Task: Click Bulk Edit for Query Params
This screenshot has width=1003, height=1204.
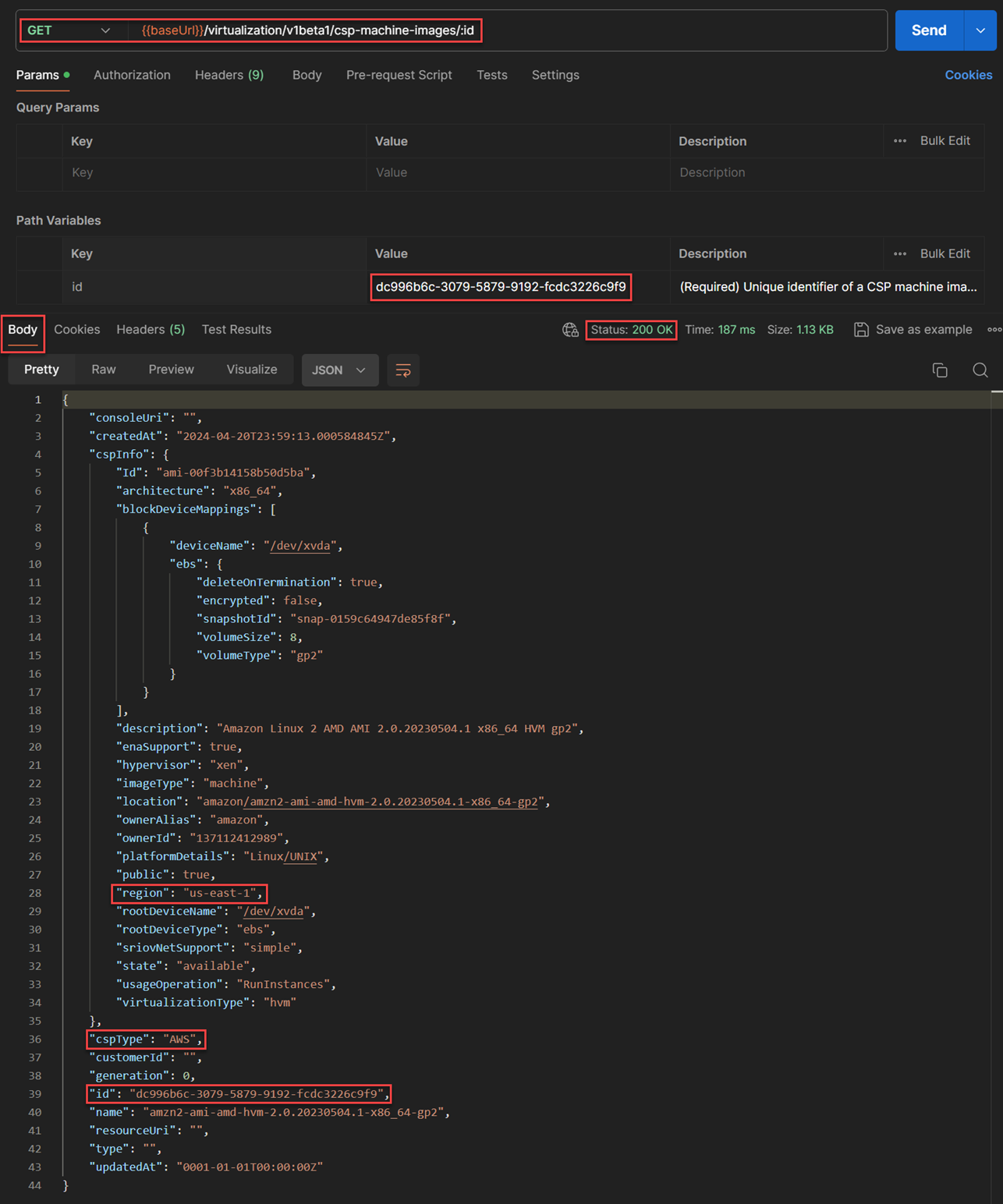Action: pos(945,141)
